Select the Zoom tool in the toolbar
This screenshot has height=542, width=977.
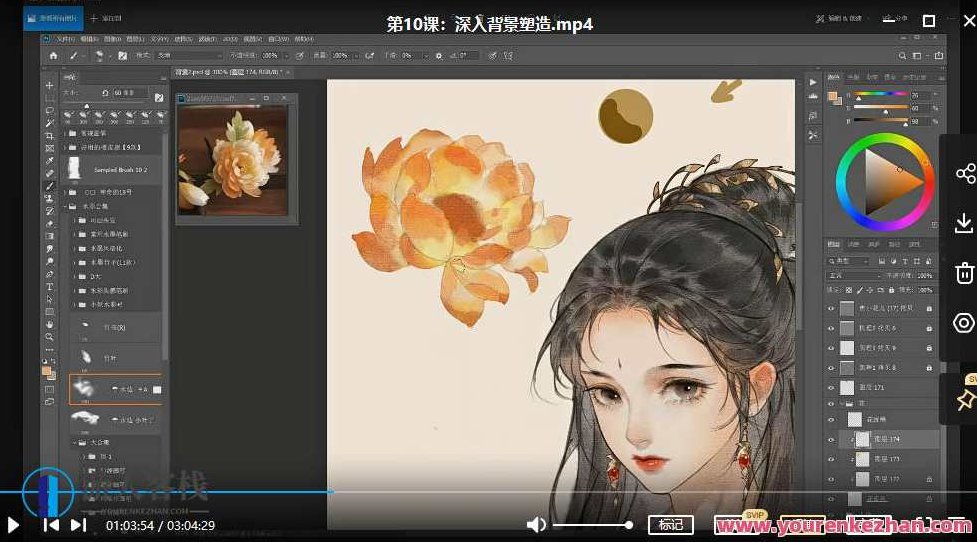[x=50, y=337]
